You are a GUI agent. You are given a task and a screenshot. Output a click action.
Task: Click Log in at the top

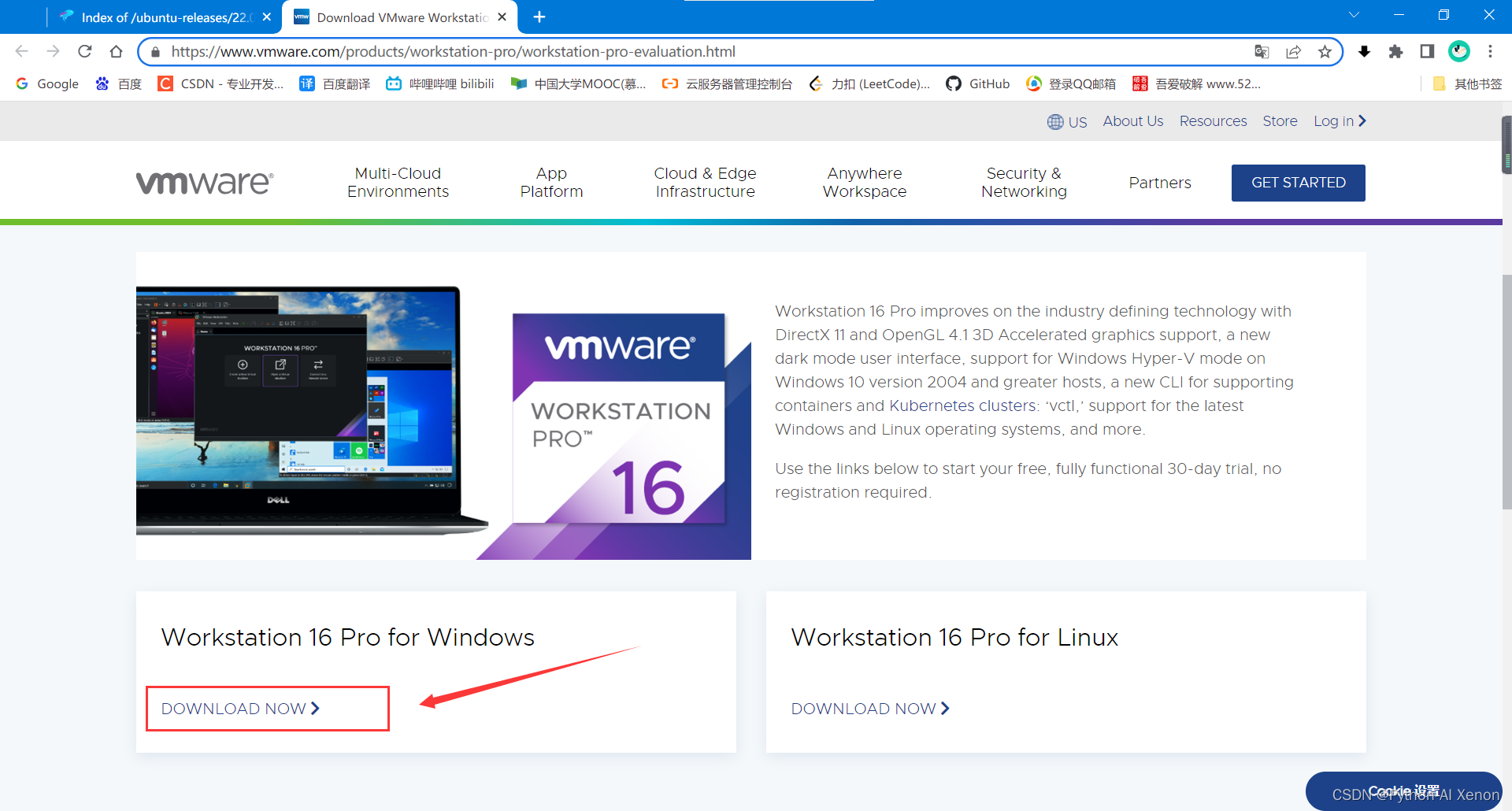(x=1340, y=121)
